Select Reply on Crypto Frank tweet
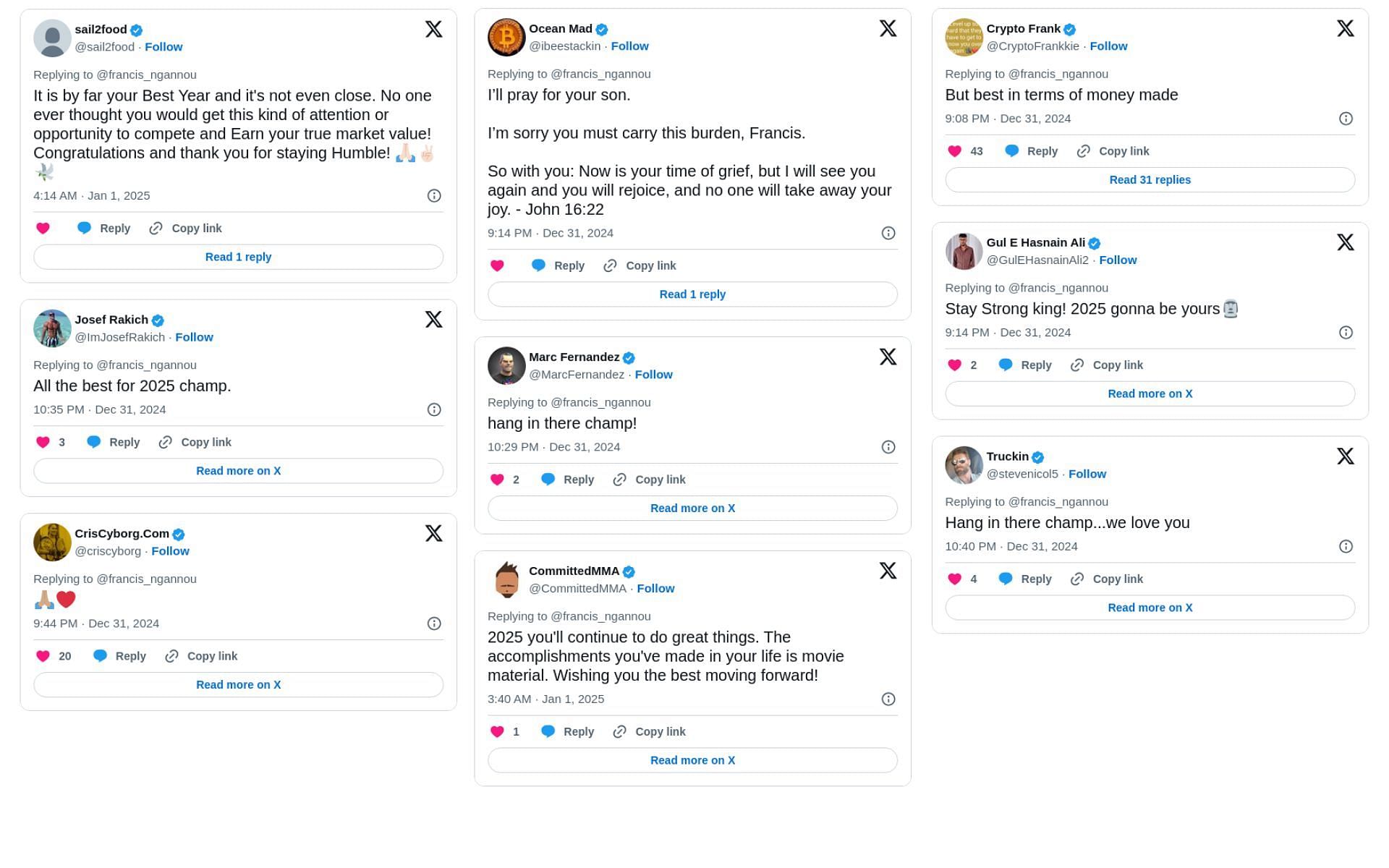 pos(1042,151)
